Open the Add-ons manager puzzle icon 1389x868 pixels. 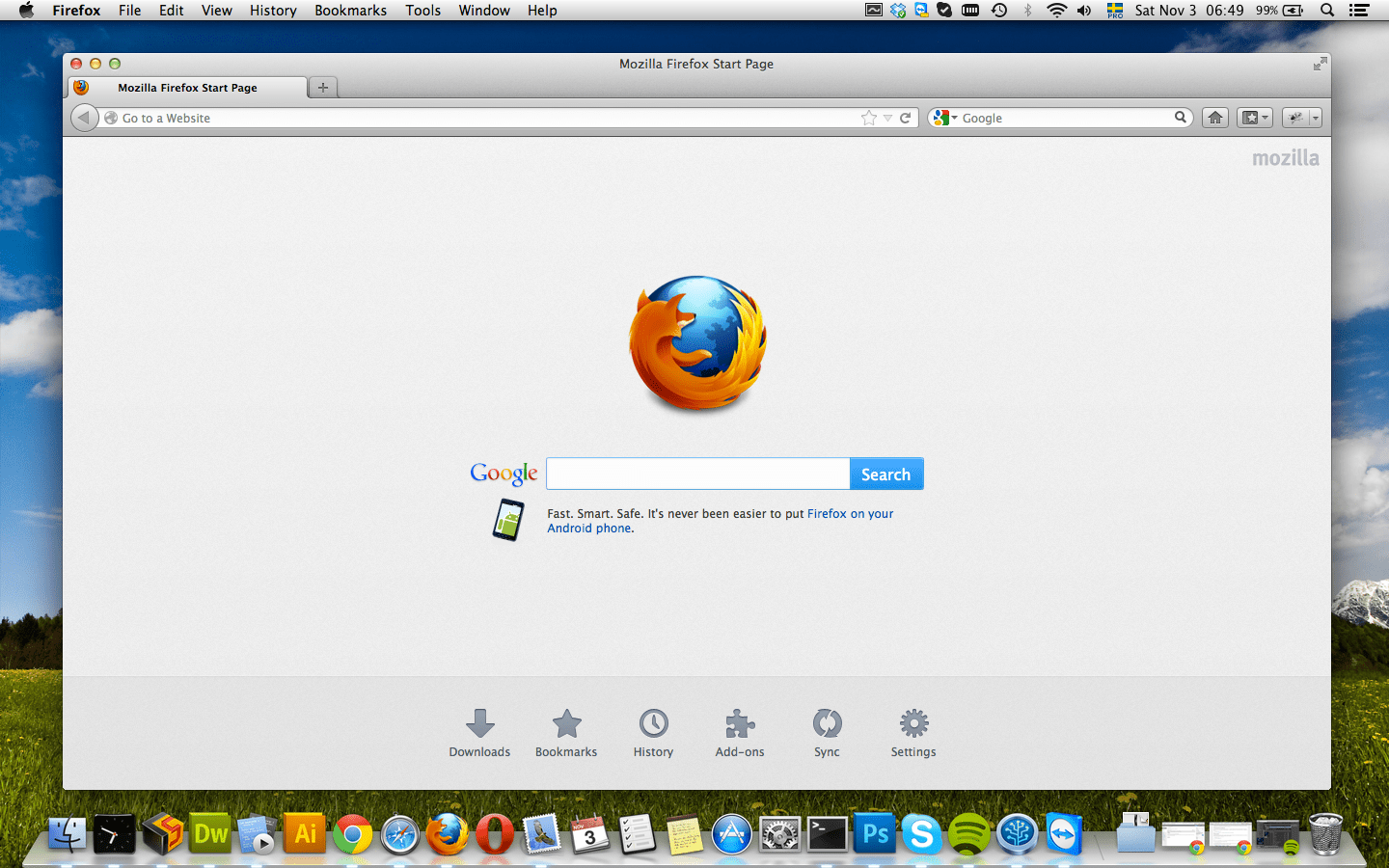tap(739, 731)
